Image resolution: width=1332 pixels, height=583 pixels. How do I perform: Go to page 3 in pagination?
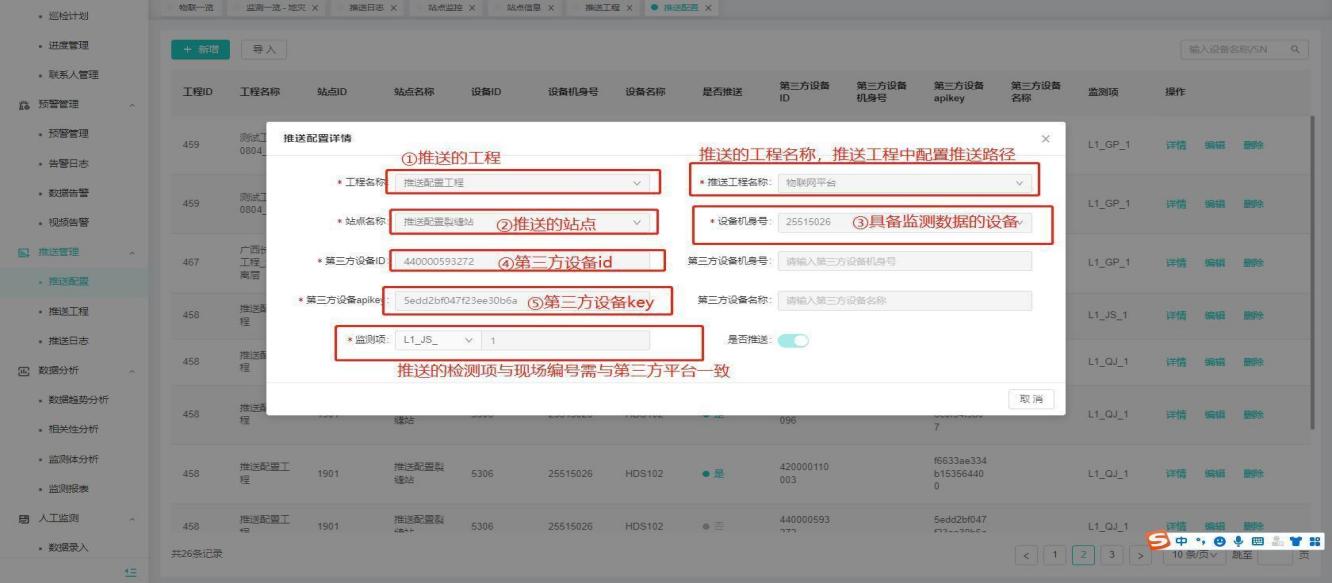coord(1110,554)
